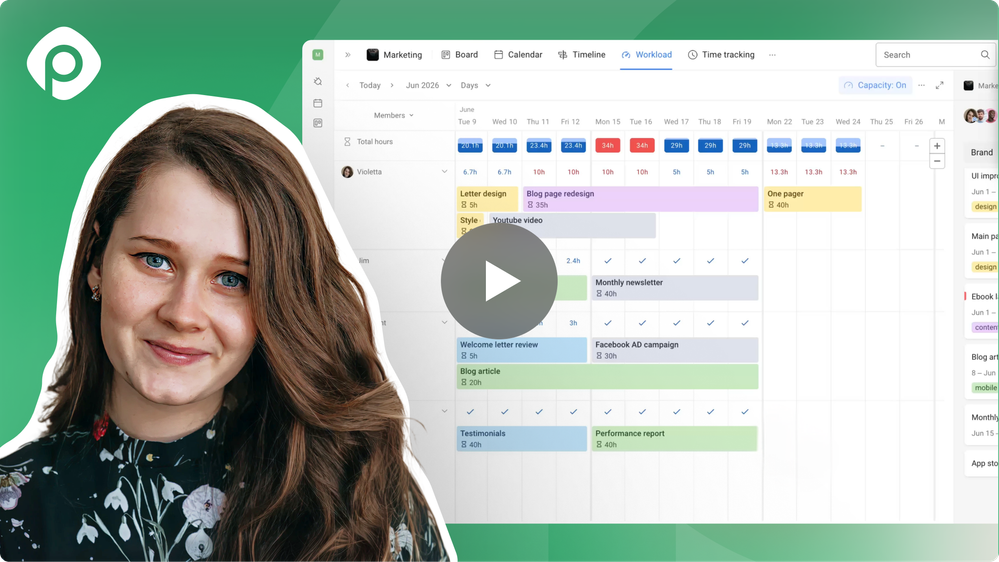Expand the sidebar with the double-chevron icon
This screenshot has height=562, width=999.
(348, 55)
